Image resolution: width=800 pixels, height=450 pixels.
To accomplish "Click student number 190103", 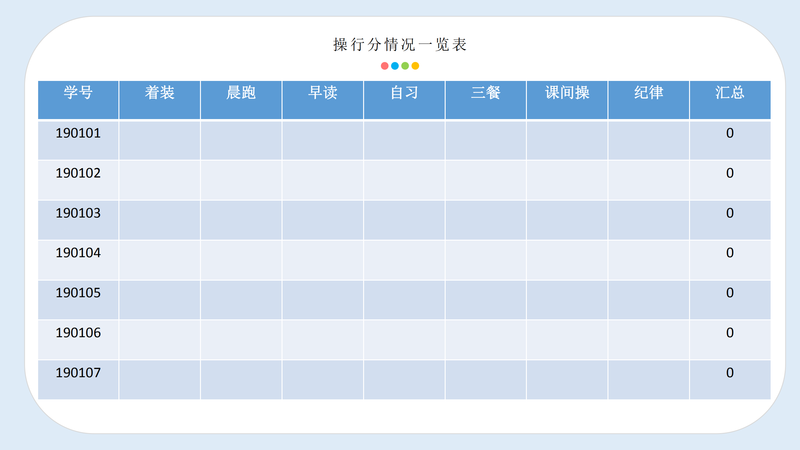I will [78, 213].
